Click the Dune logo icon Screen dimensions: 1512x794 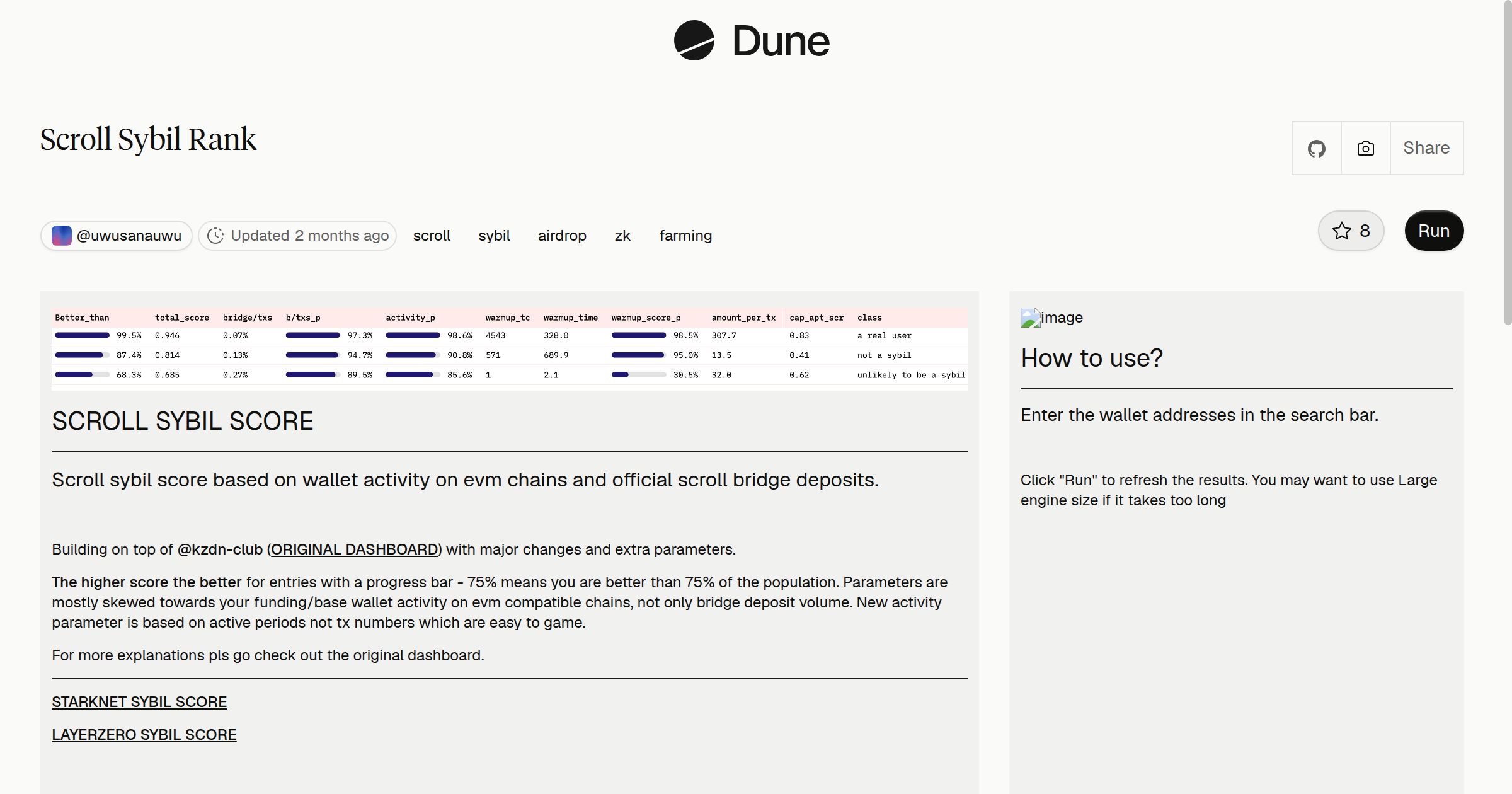tap(694, 40)
